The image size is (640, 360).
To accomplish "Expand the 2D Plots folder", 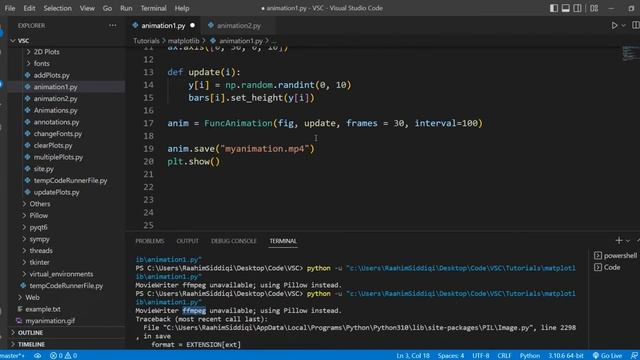I will tap(46, 52).
